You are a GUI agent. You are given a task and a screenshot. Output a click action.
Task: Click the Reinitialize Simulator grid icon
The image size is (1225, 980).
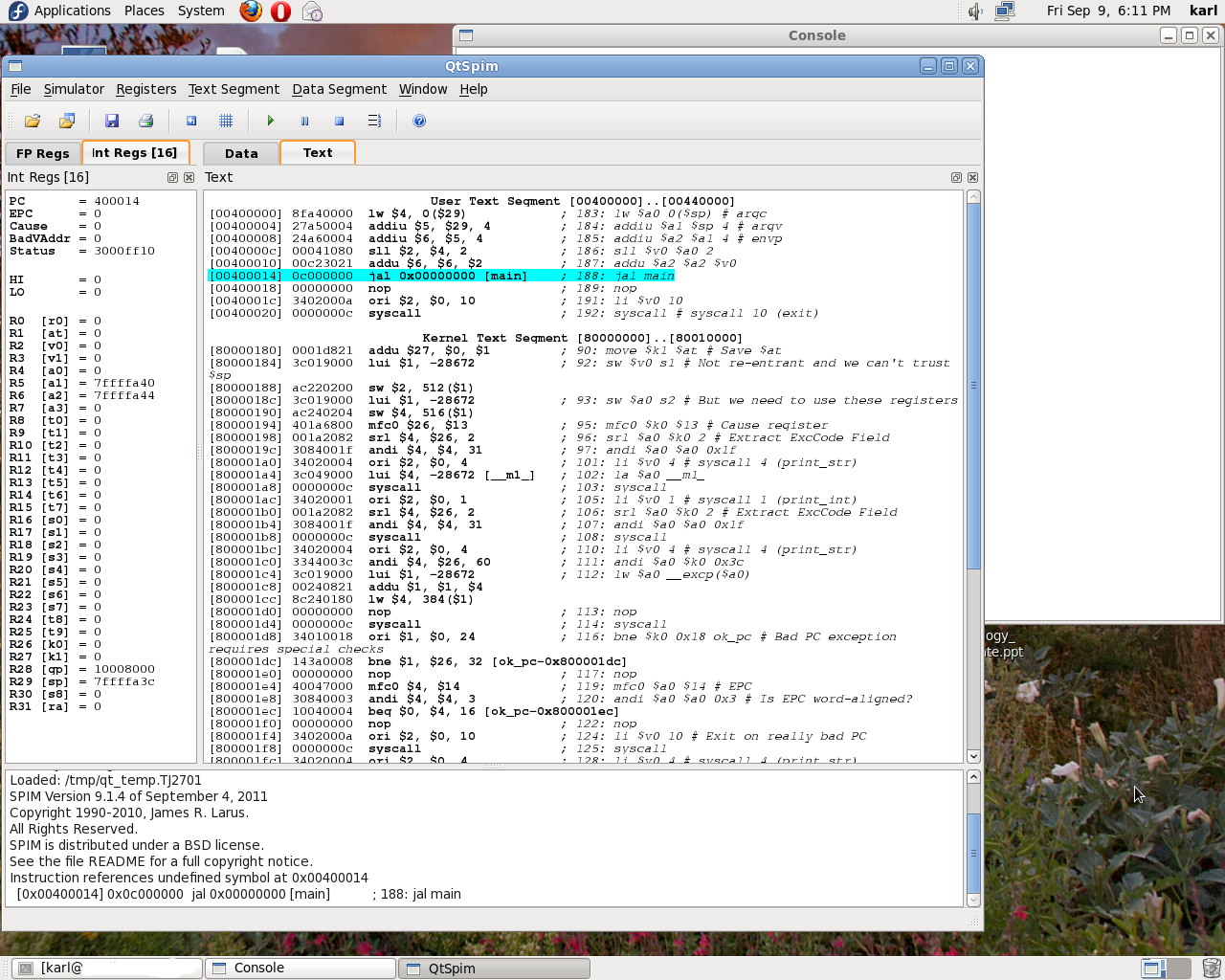(x=226, y=121)
